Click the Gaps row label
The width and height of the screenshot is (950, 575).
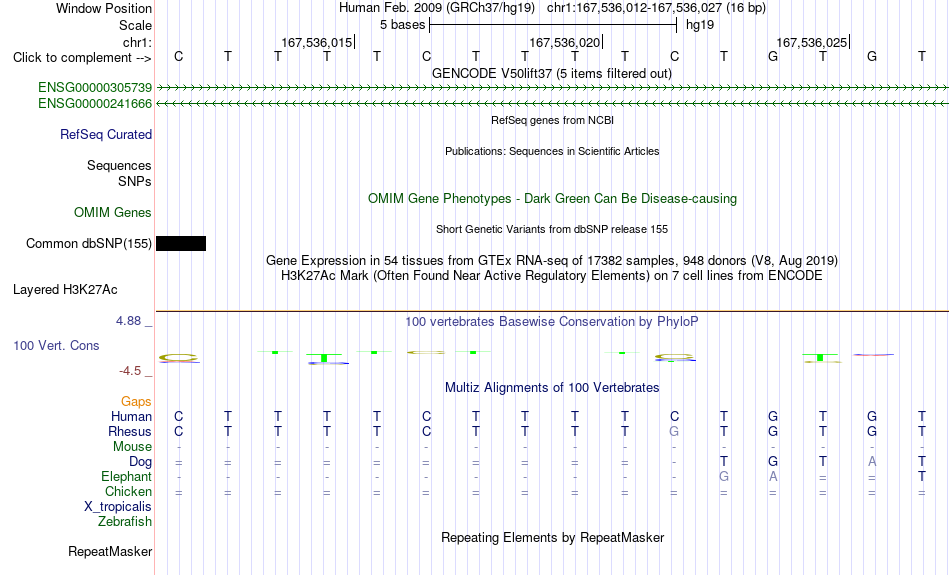click(x=136, y=402)
